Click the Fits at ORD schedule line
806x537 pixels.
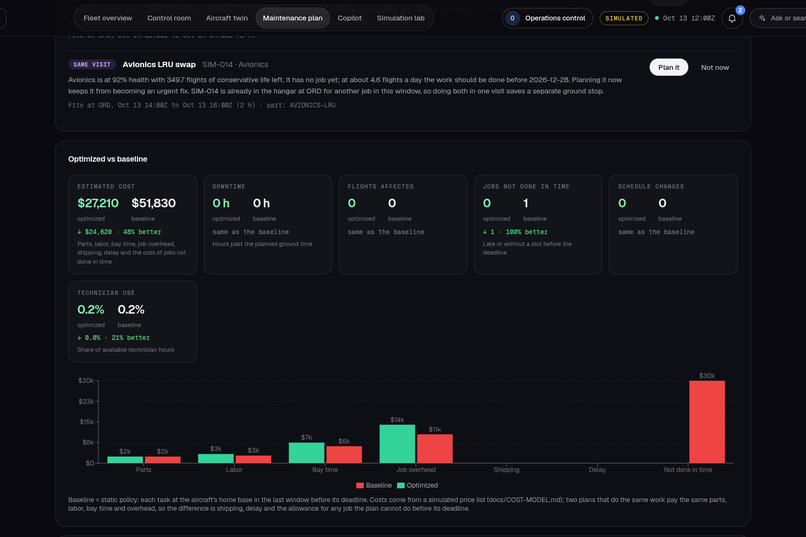(x=202, y=105)
